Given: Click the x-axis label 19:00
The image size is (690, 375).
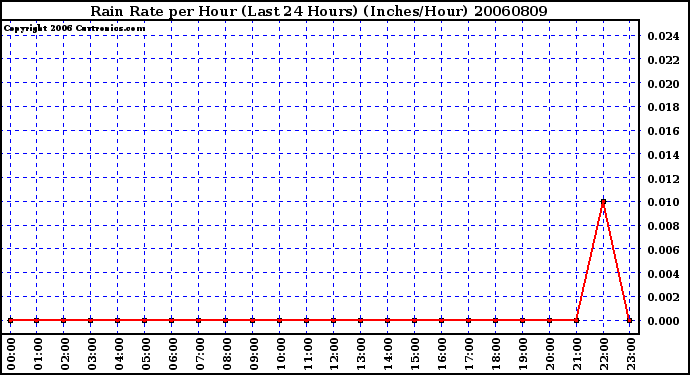Looking at the screenshot, I should 523,354.
